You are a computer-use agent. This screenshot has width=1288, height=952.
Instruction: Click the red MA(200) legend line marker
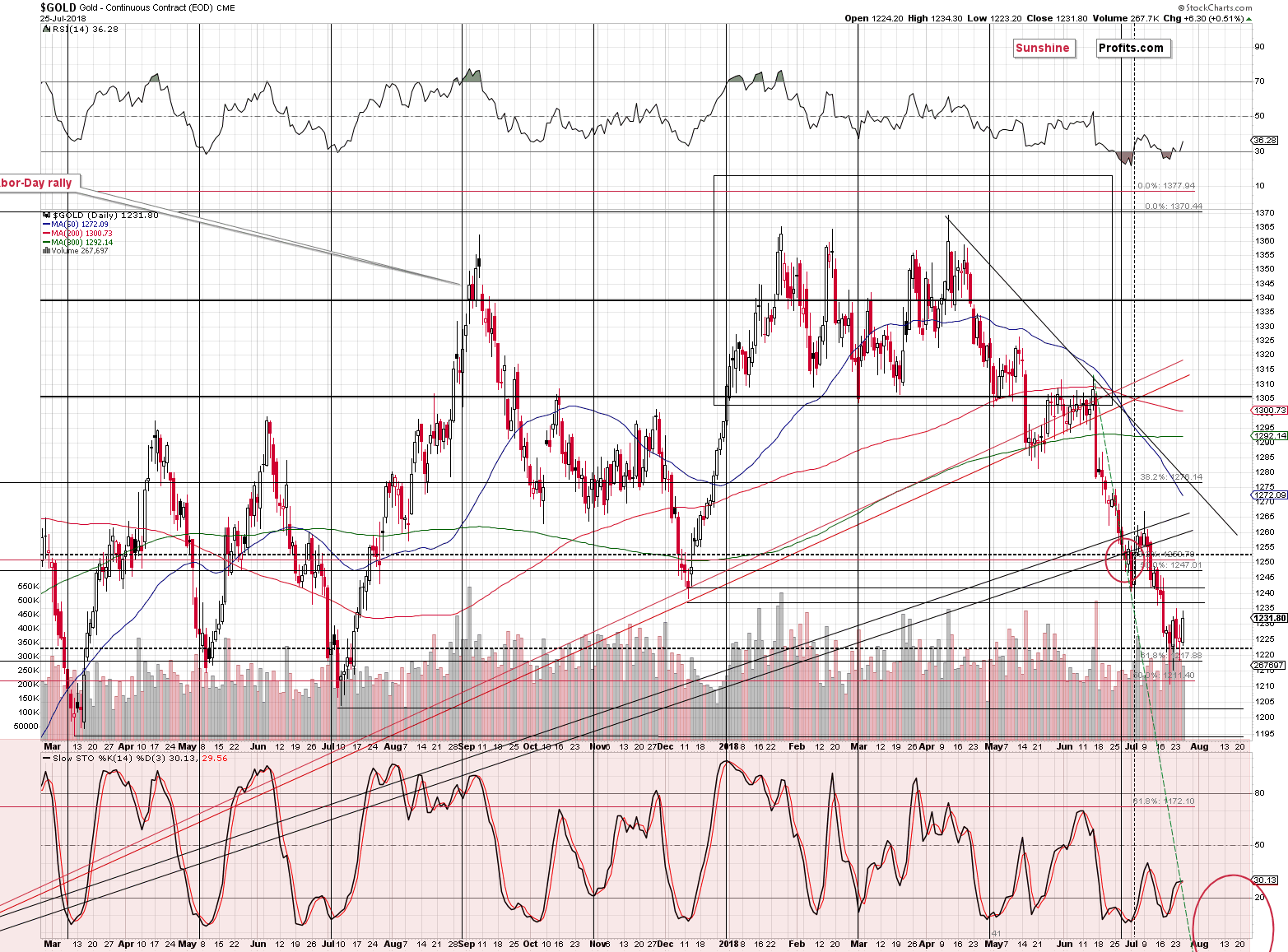tap(46, 234)
